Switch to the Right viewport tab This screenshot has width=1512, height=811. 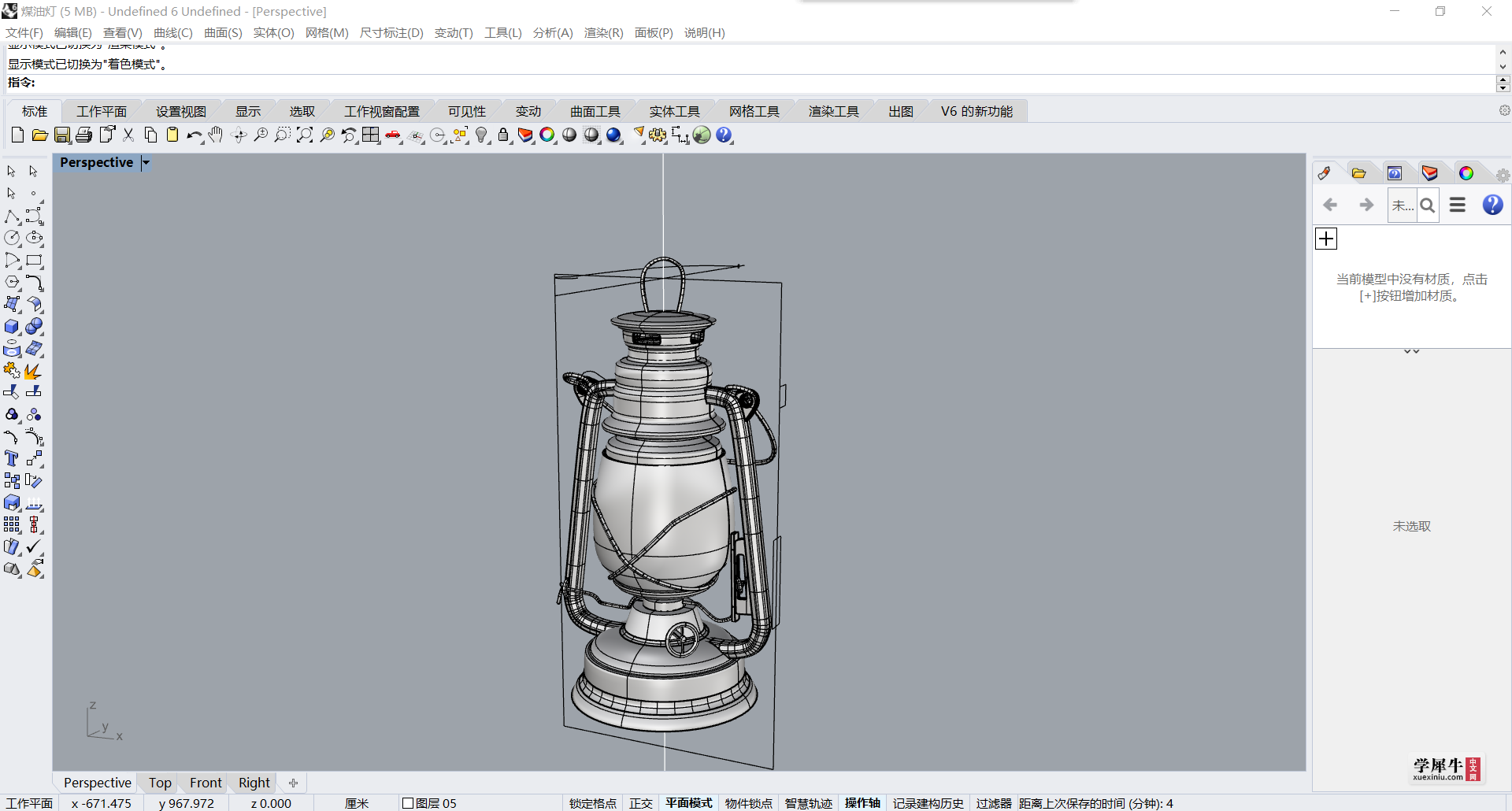pyautogui.click(x=254, y=783)
